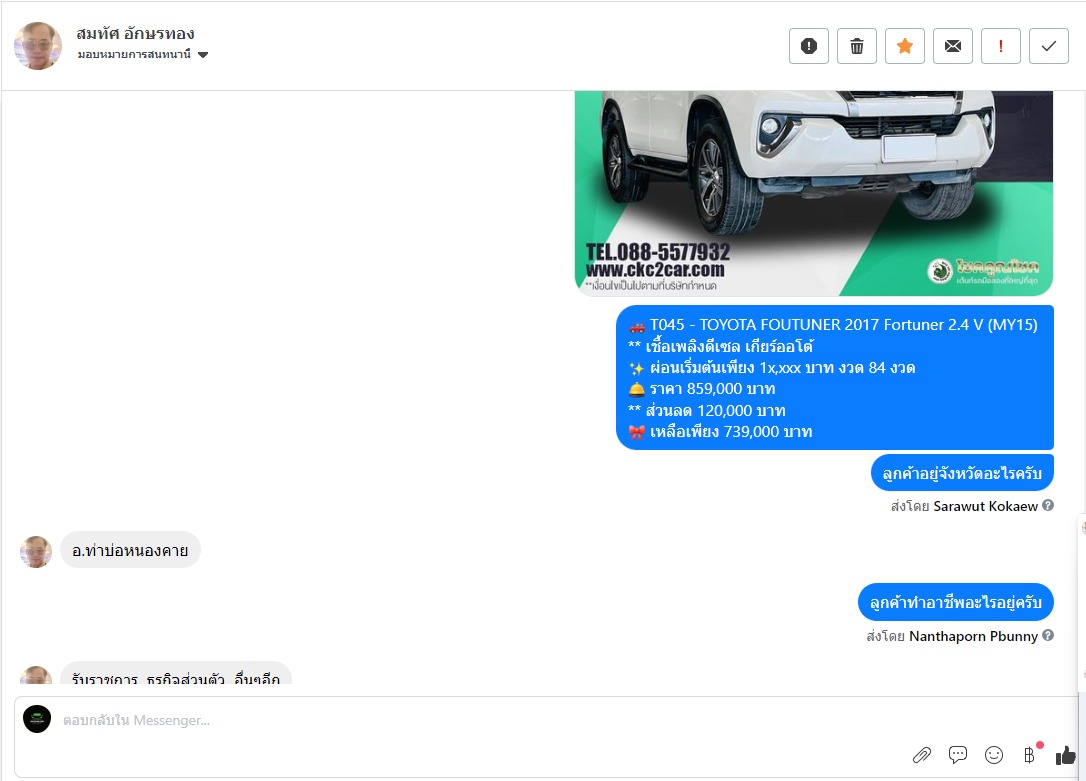Viewport: 1086px width, 781px height.
Task: Mark conversation as unread with the envelope icon
Action: tap(953, 46)
